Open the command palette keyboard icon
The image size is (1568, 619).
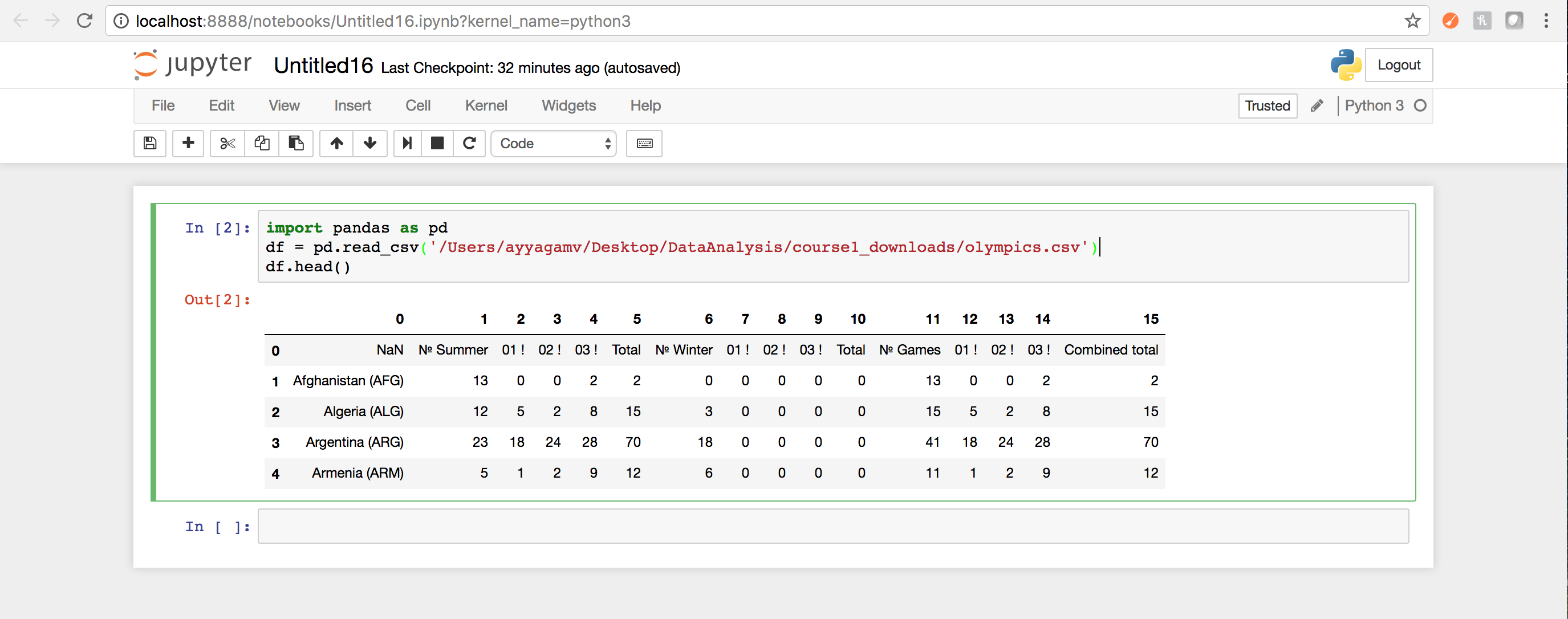point(644,144)
